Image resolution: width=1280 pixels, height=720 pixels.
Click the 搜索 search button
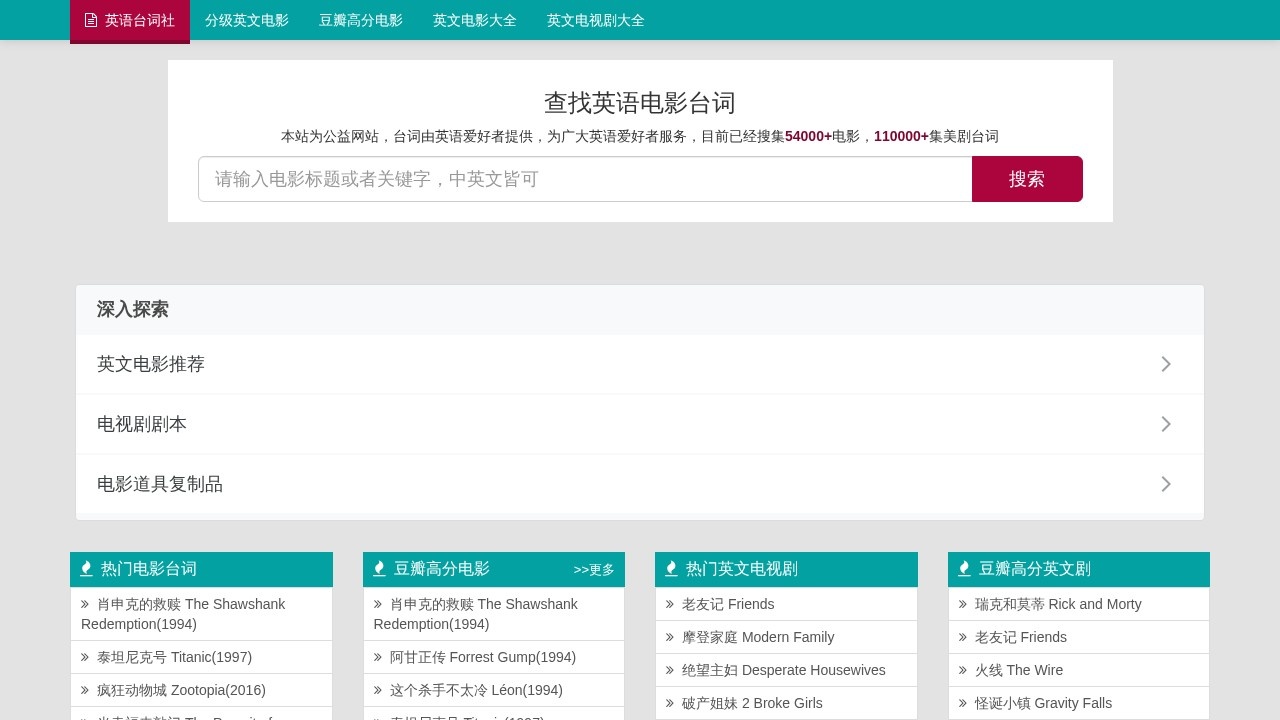[1027, 179]
